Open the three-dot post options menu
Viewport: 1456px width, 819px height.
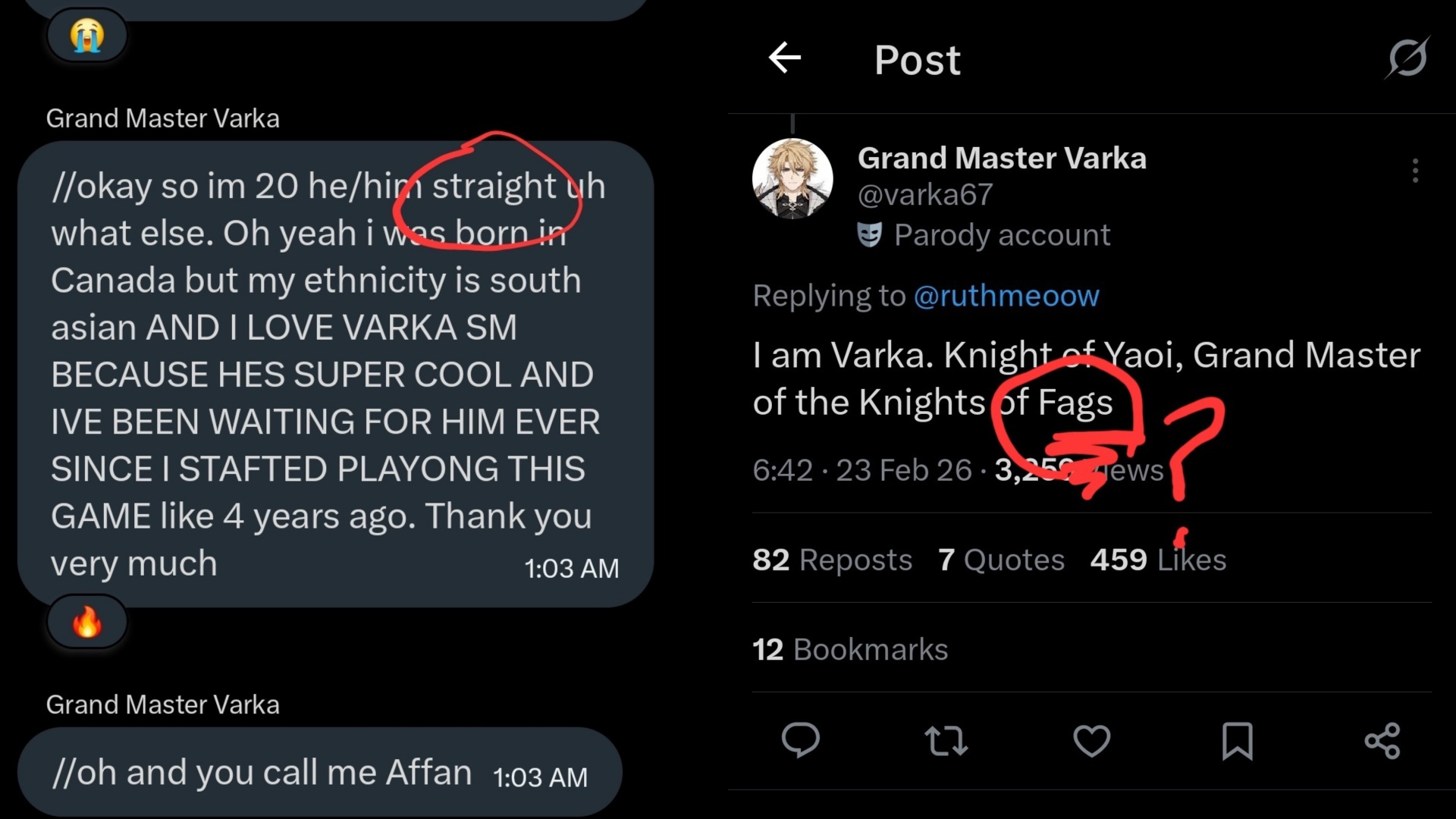[x=1415, y=171]
